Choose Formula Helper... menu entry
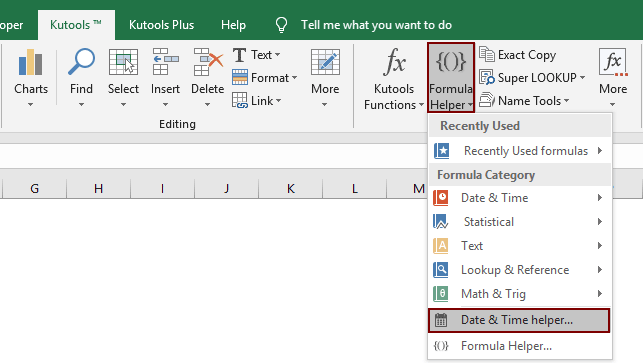Screen dimensions: 643x363 point(519,346)
